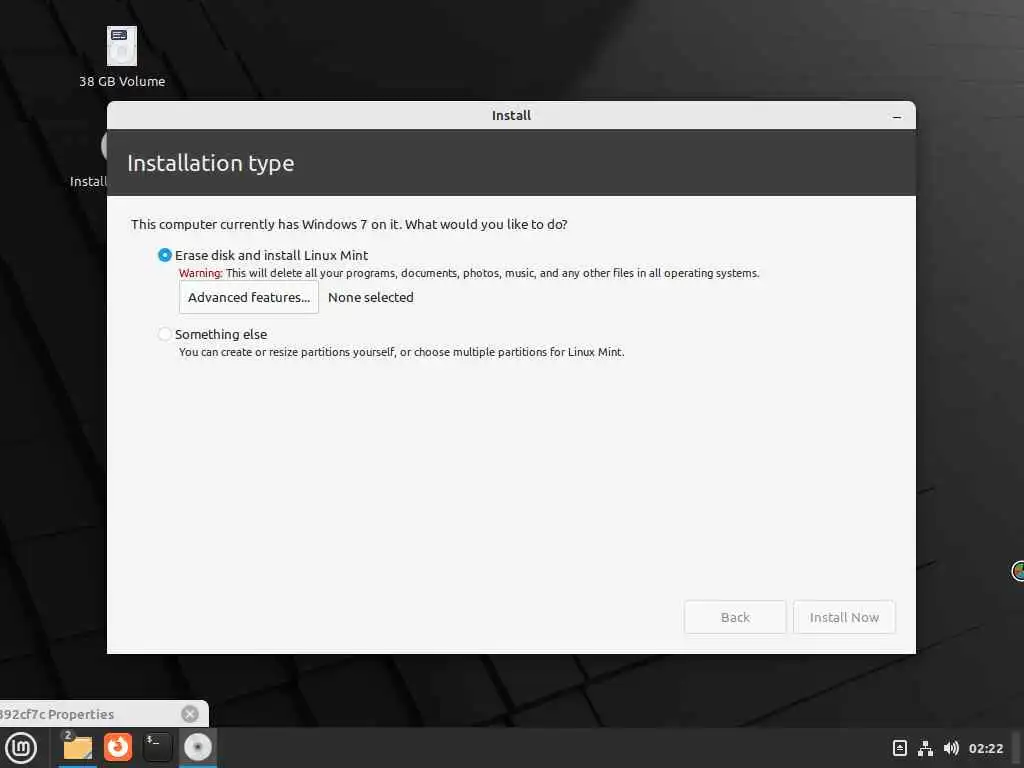
Task: Open the Linux Mint start menu
Action: click(x=21, y=748)
